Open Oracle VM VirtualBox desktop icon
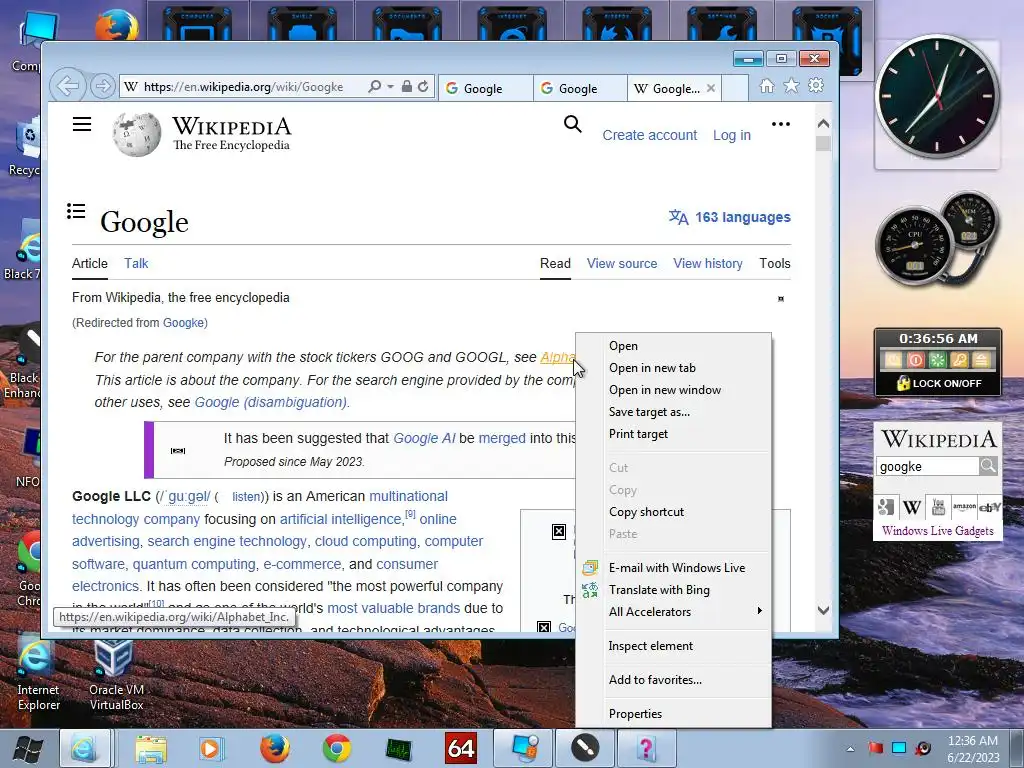This screenshot has height=768, width=1024. coord(116,676)
